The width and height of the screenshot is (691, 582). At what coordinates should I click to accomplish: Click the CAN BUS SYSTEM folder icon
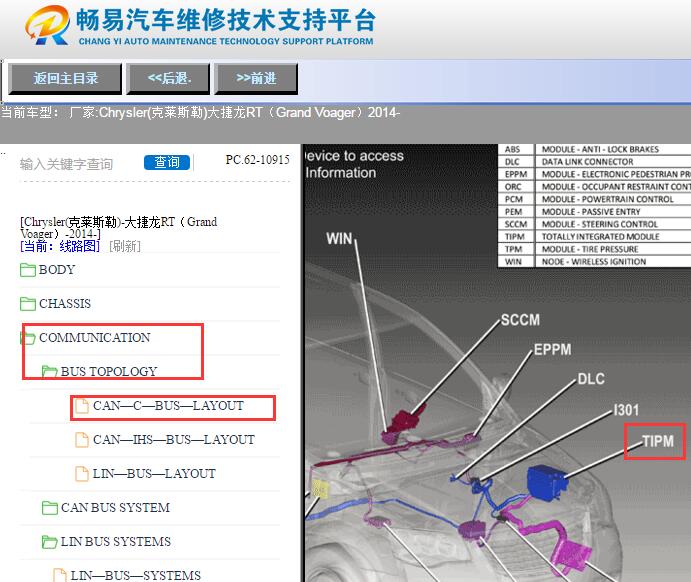tap(50, 508)
